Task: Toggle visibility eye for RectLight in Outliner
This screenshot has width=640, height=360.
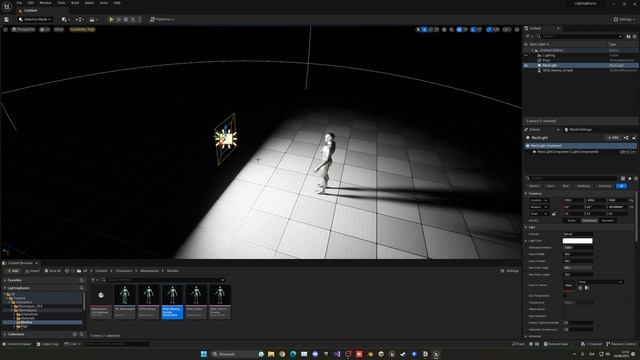Action: (526, 65)
